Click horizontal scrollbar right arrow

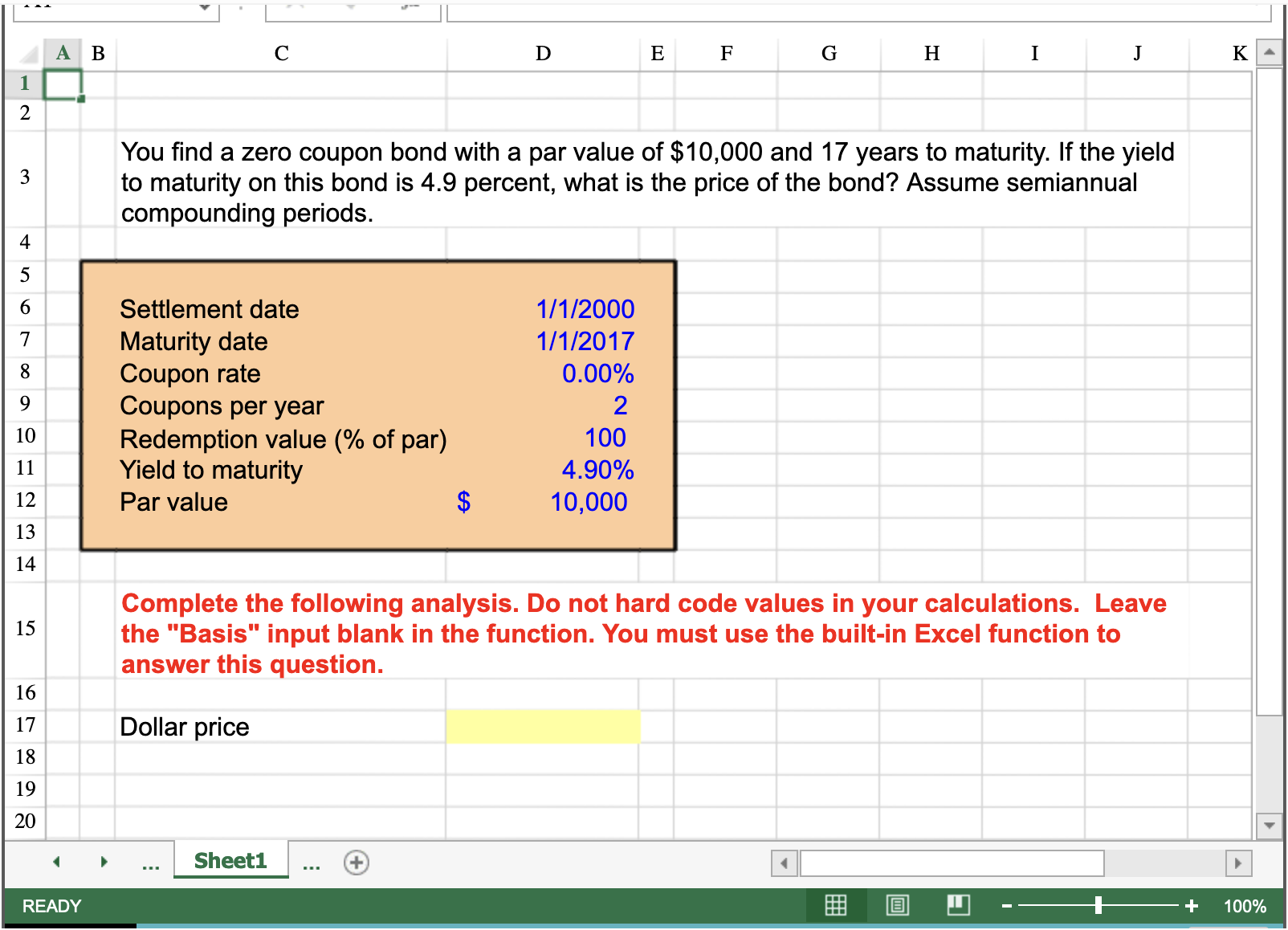(x=1238, y=863)
